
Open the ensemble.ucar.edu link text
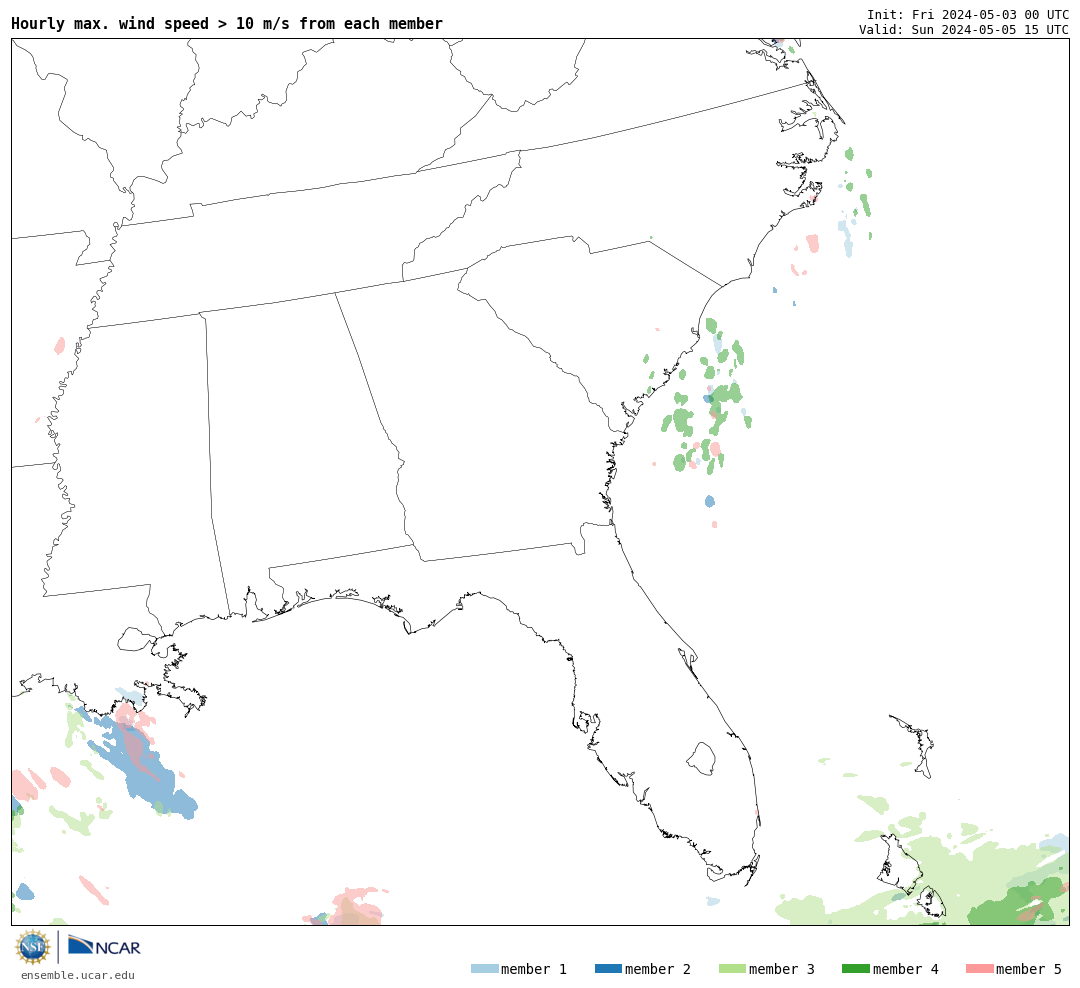[x=78, y=975]
